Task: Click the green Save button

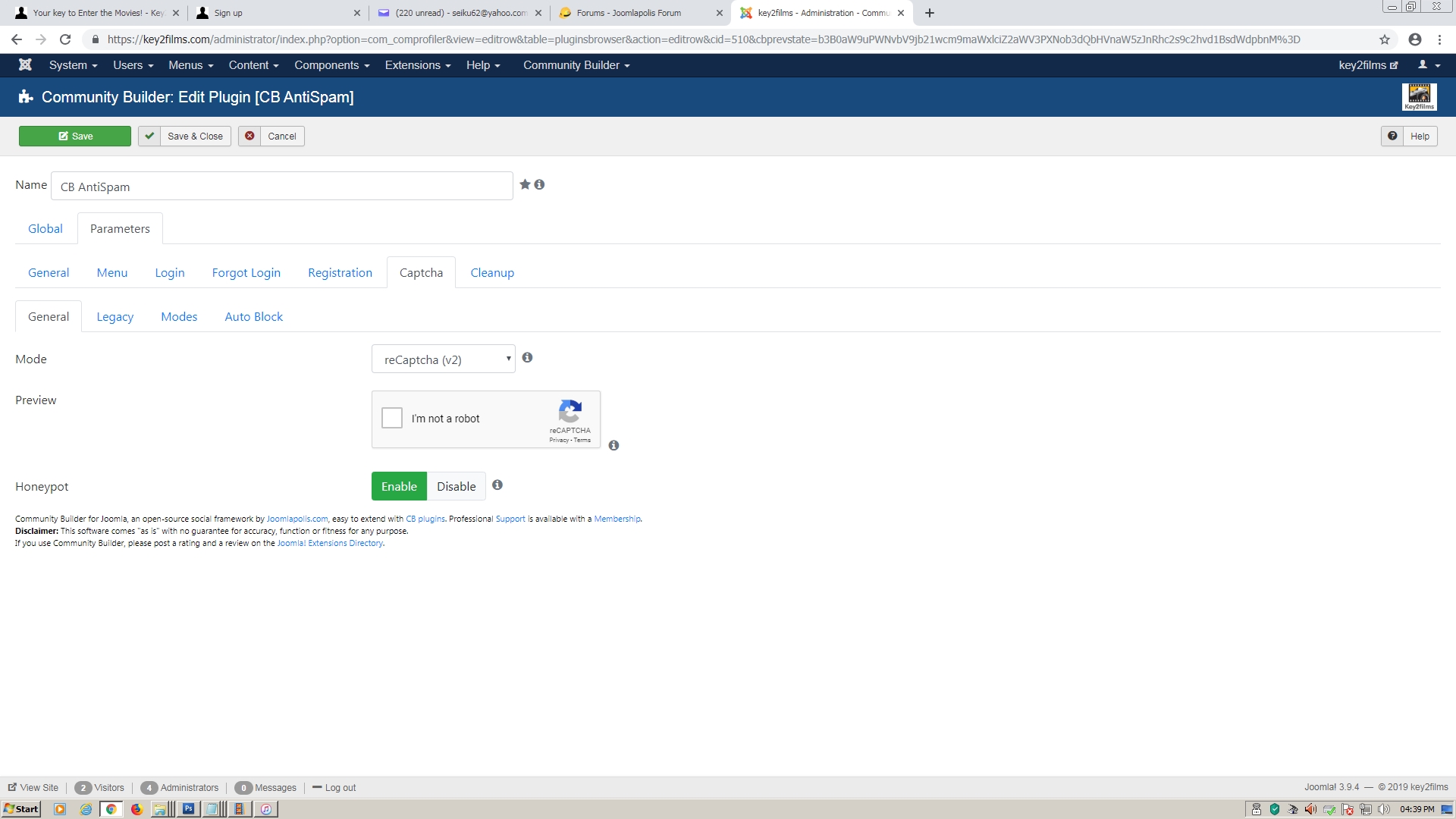Action: (x=75, y=136)
